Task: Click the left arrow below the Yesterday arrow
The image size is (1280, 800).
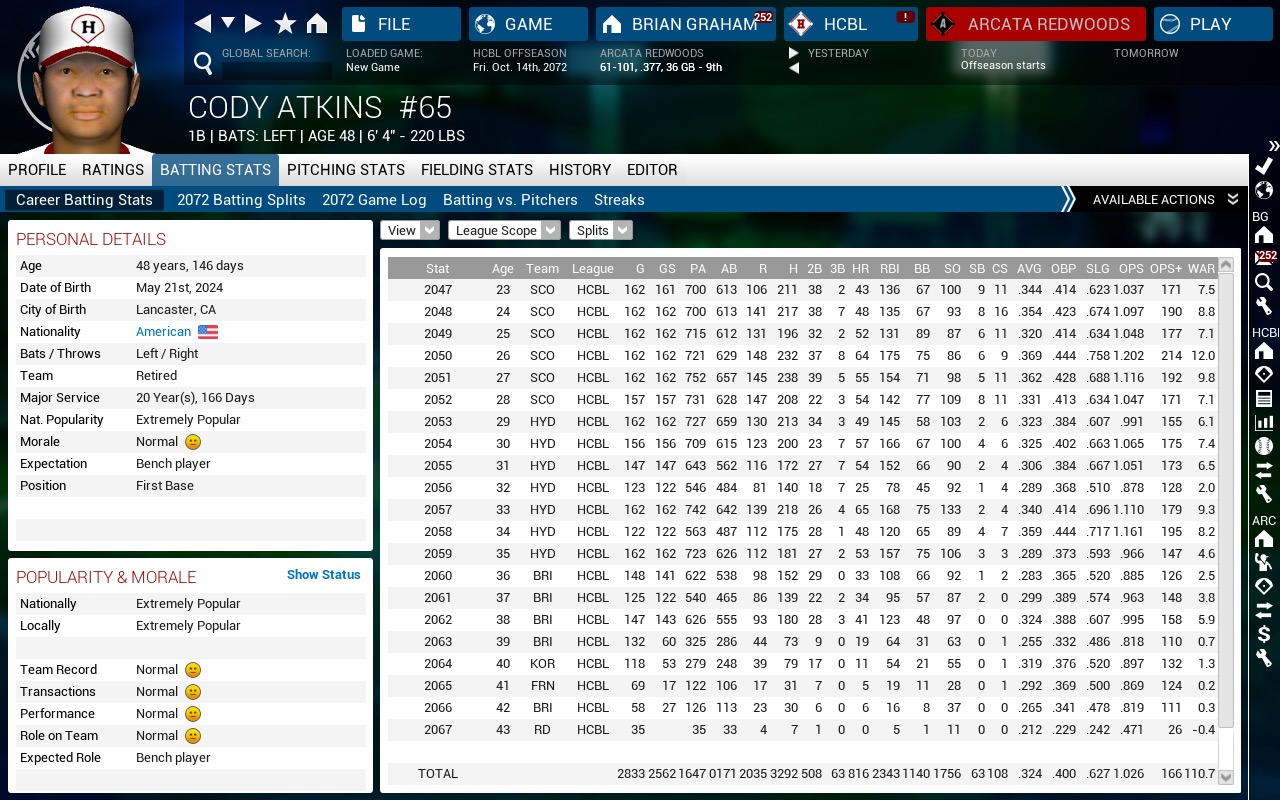Action: 794,68
